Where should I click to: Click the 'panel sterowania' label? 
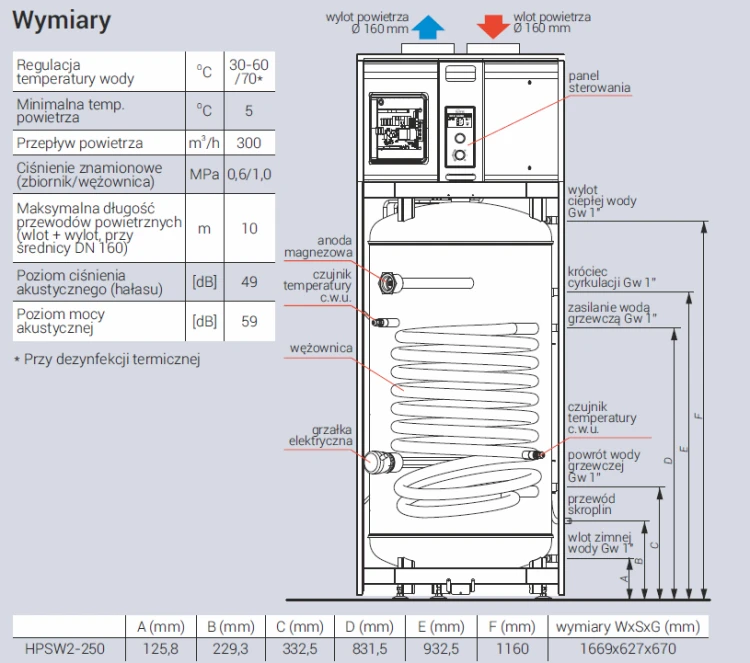pos(599,82)
